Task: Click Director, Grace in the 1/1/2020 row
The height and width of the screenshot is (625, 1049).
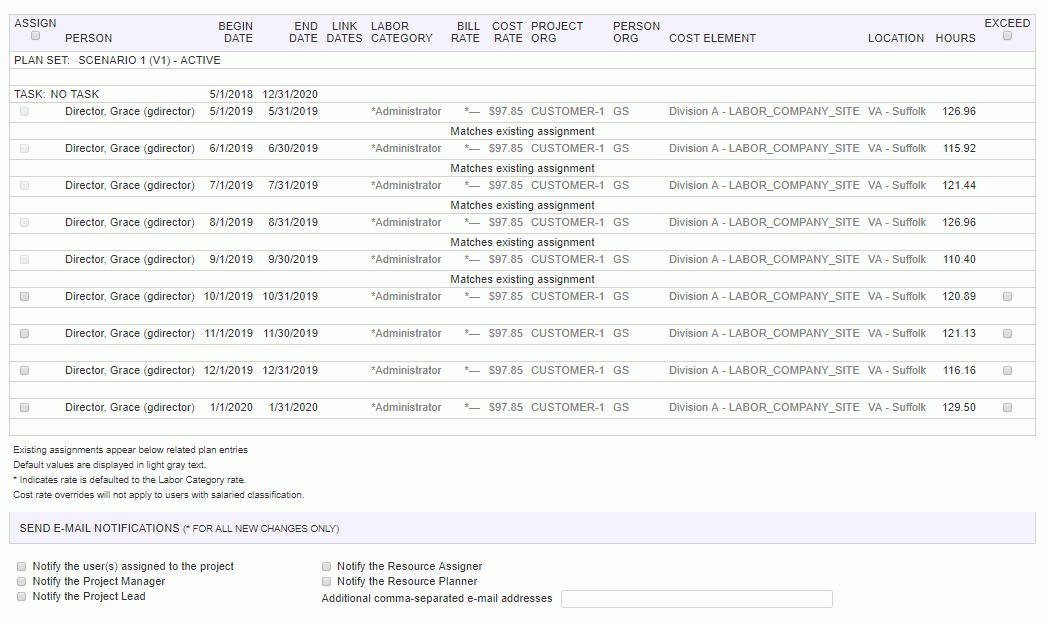Action: pos(130,408)
